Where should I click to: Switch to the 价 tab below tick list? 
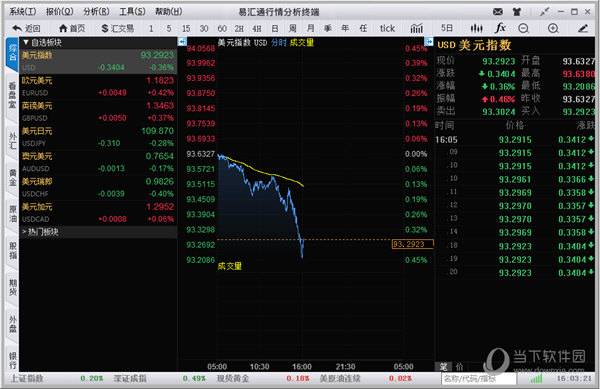point(459,366)
